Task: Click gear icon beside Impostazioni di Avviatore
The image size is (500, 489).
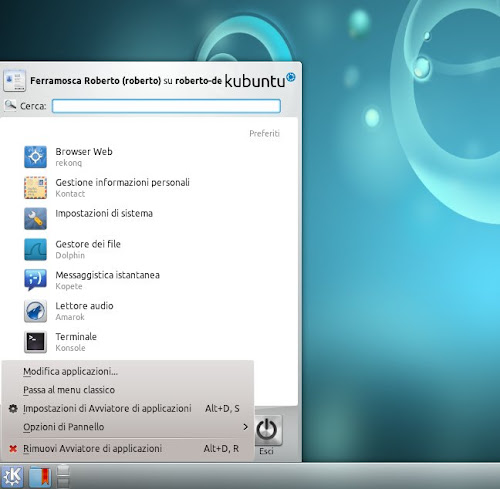Action: click(13, 408)
